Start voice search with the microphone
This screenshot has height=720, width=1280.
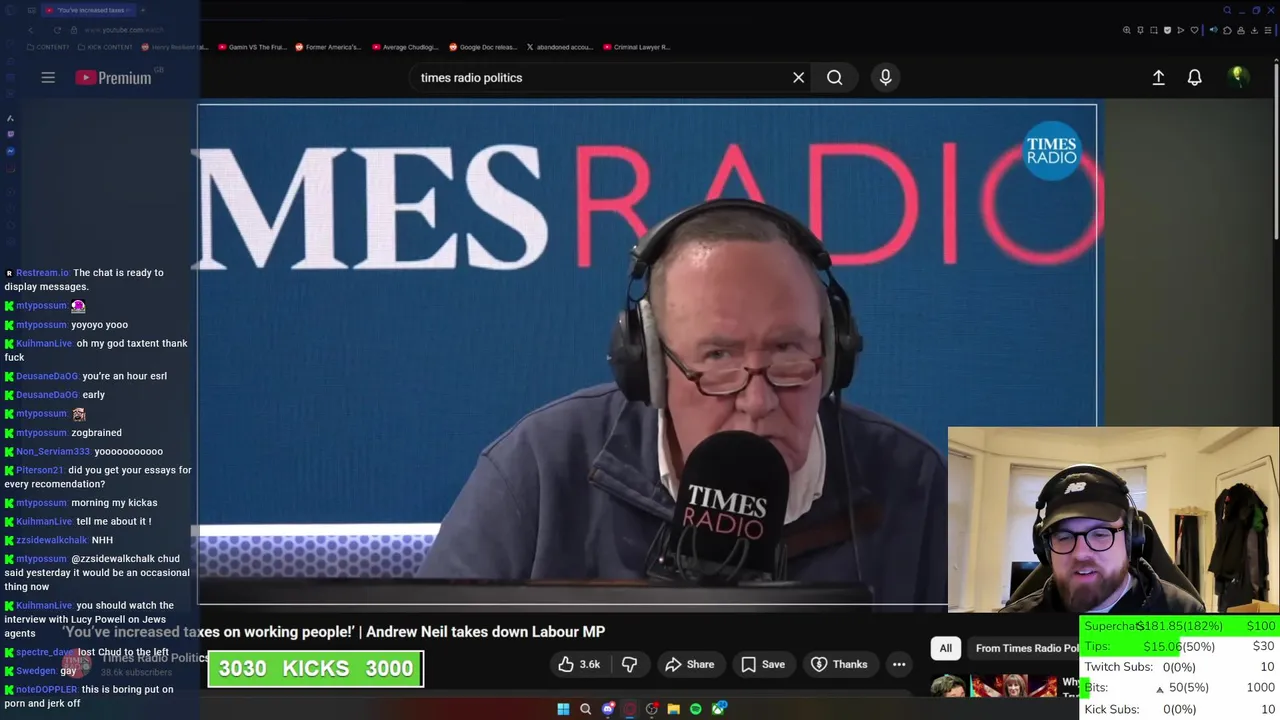[x=885, y=77]
